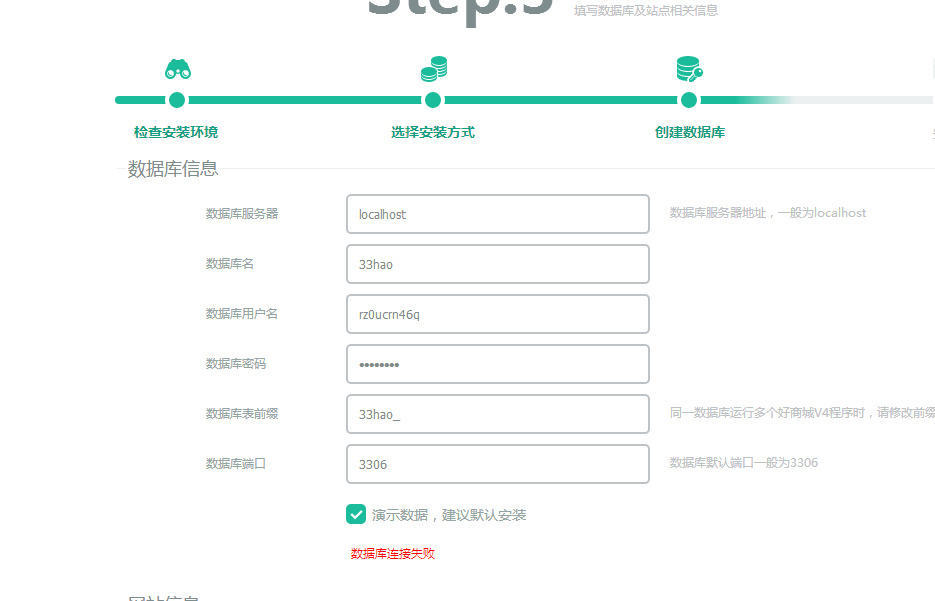
Task: Click the hint about 好商城V4 table prefix
Action: click(x=802, y=413)
